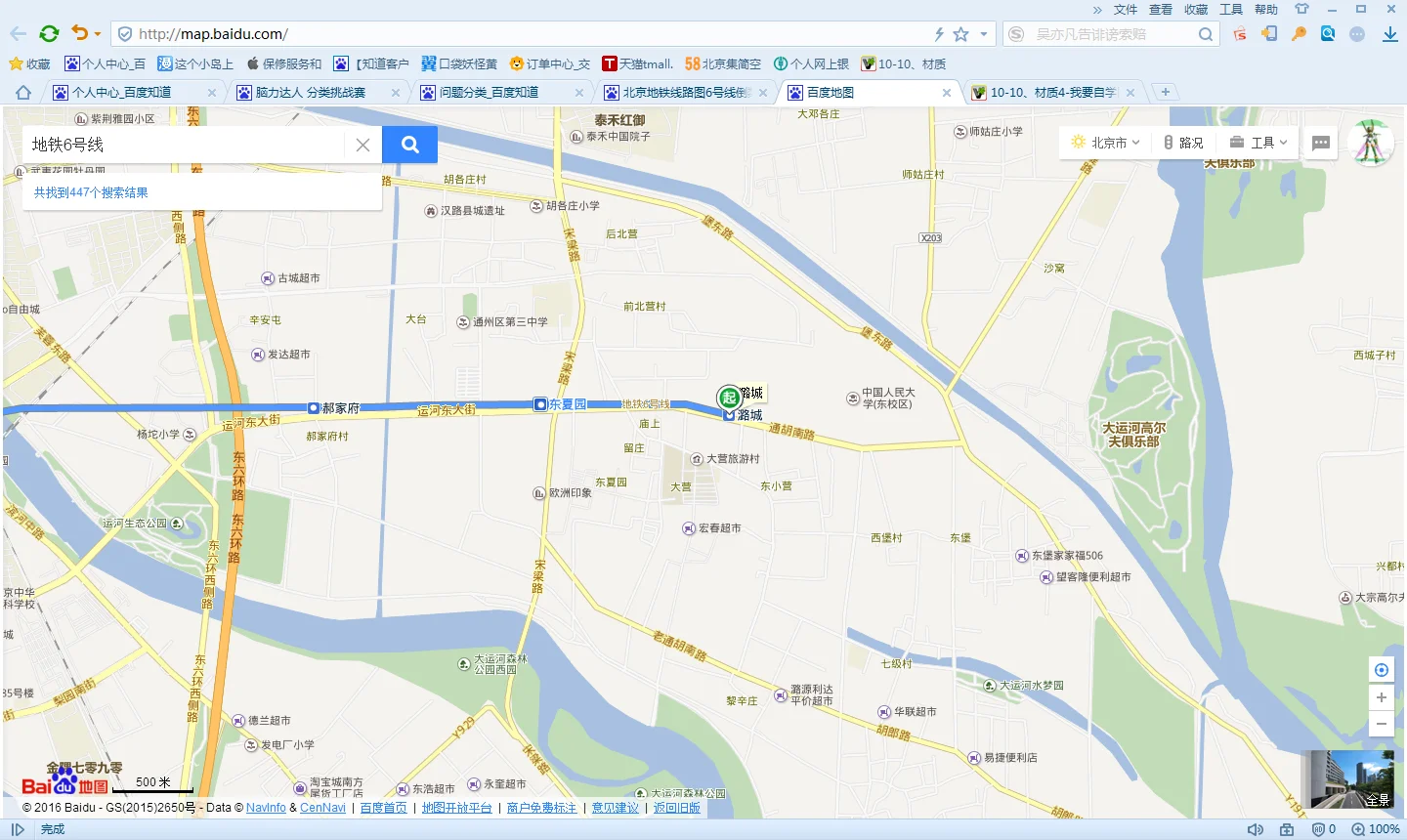Expand the 工具 dropdown chevron

click(1283, 143)
